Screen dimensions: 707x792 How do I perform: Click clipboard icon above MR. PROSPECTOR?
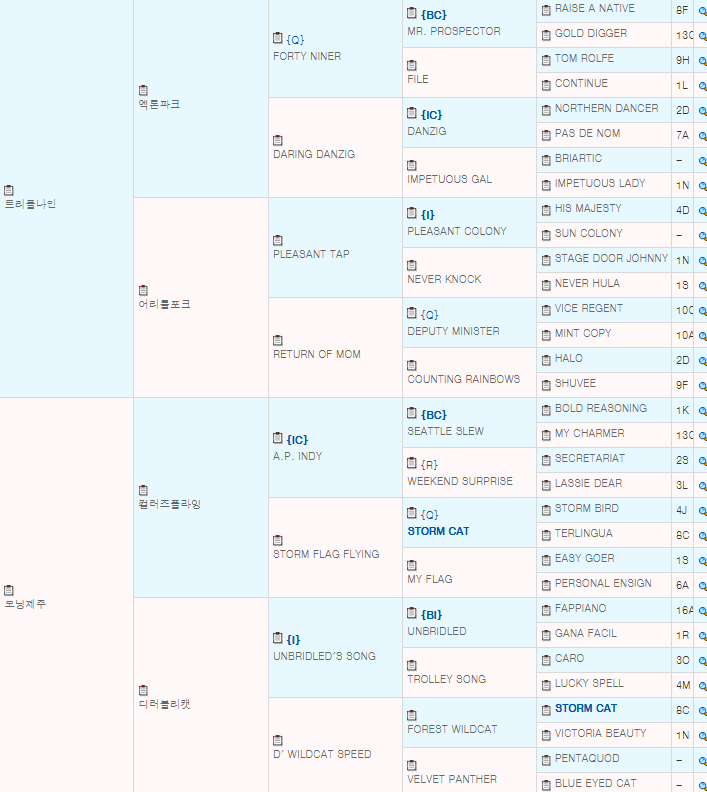[x=412, y=14]
